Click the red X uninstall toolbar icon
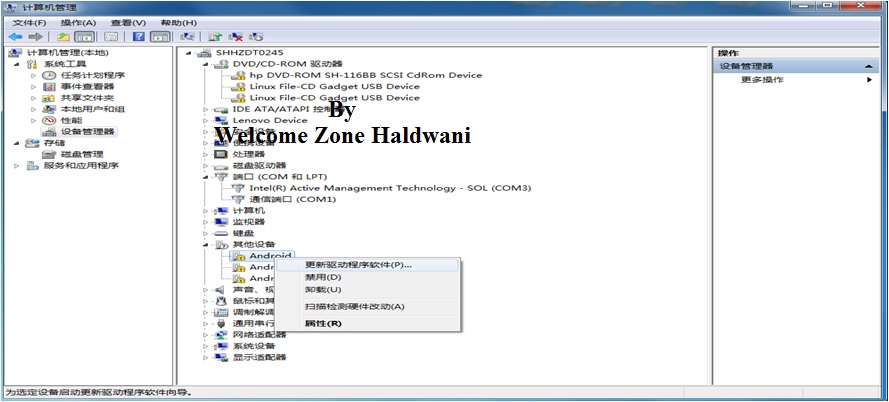 pyautogui.click(x=235, y=37)
